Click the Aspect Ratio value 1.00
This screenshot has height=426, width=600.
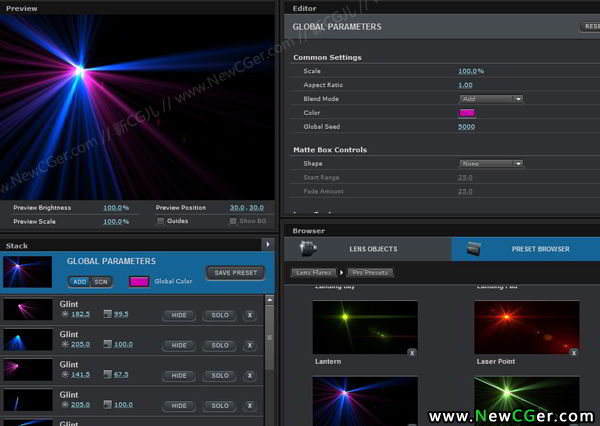point(465,85)
